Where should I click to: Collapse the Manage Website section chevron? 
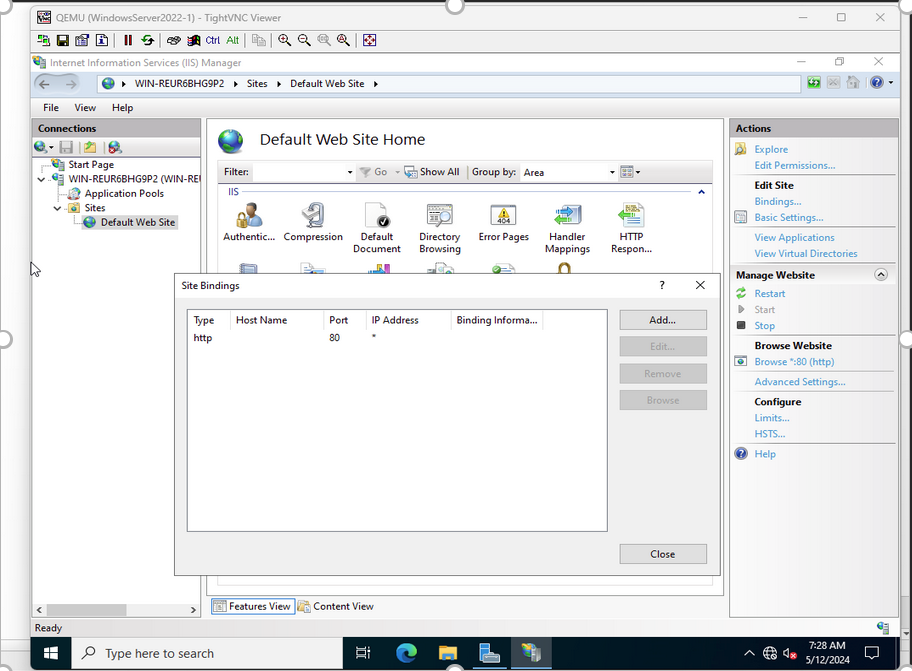(x=881, y=274)
